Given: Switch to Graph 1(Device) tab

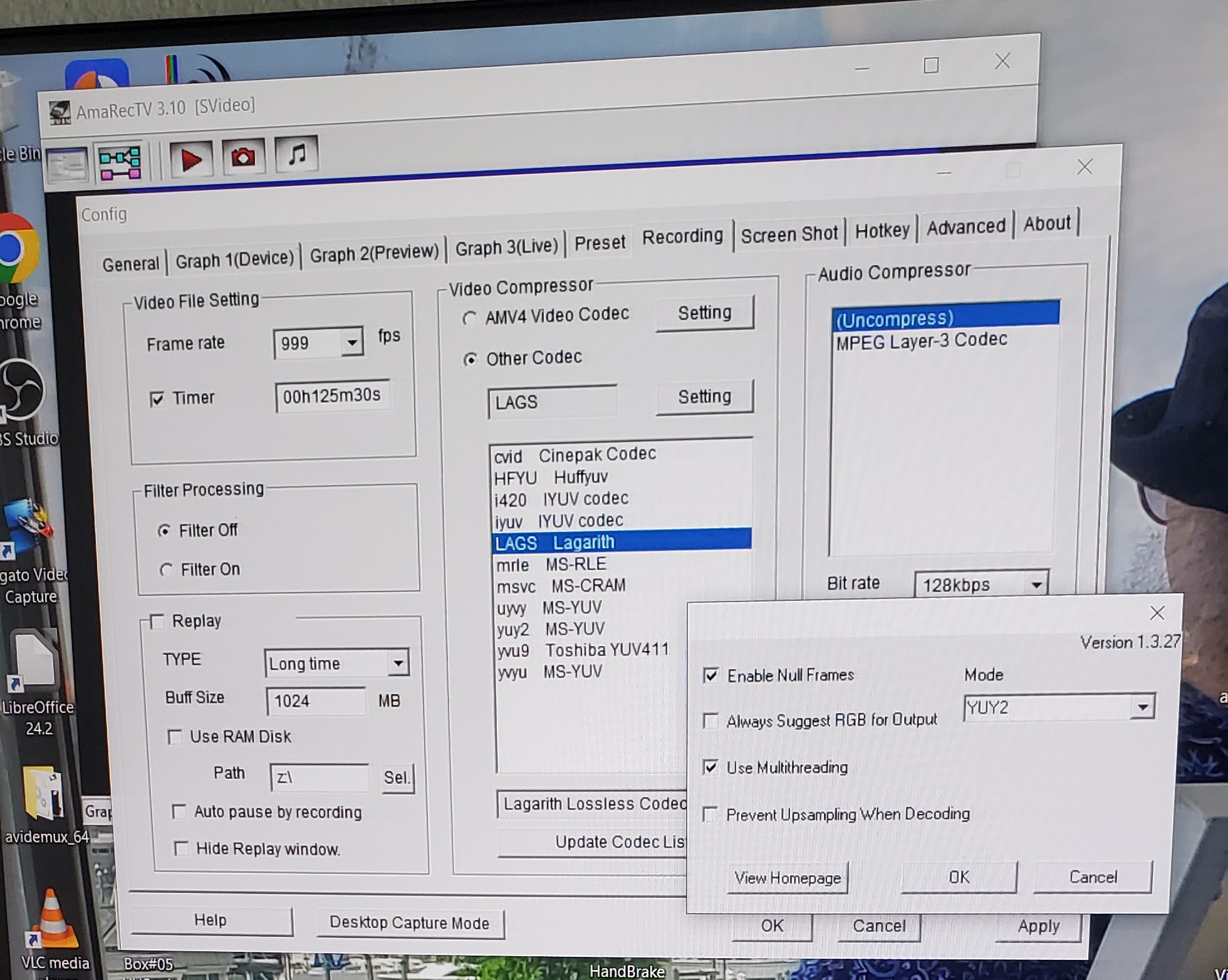Looking at the screenshot, I should 234,259.
